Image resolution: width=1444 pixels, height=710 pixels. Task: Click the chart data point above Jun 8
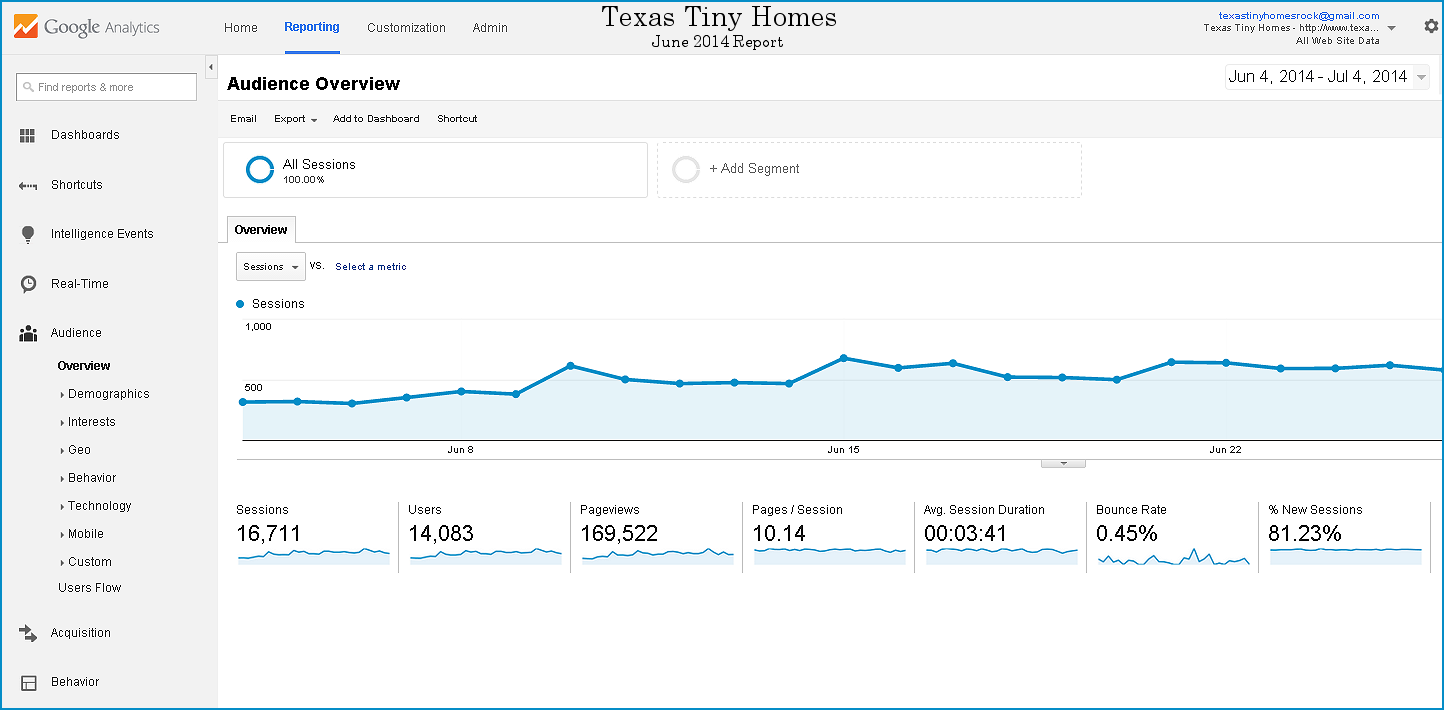point(461,391)
